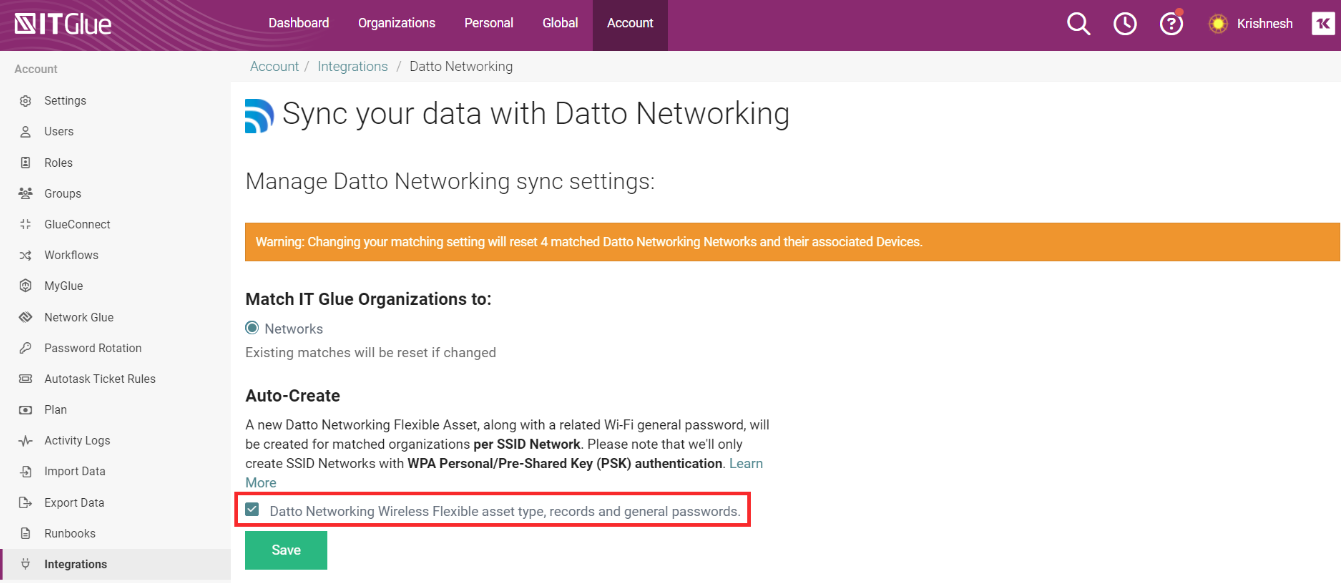Screen dimensions: 1342x583
Task: Click the green Save button
Action: pos(286,550)
